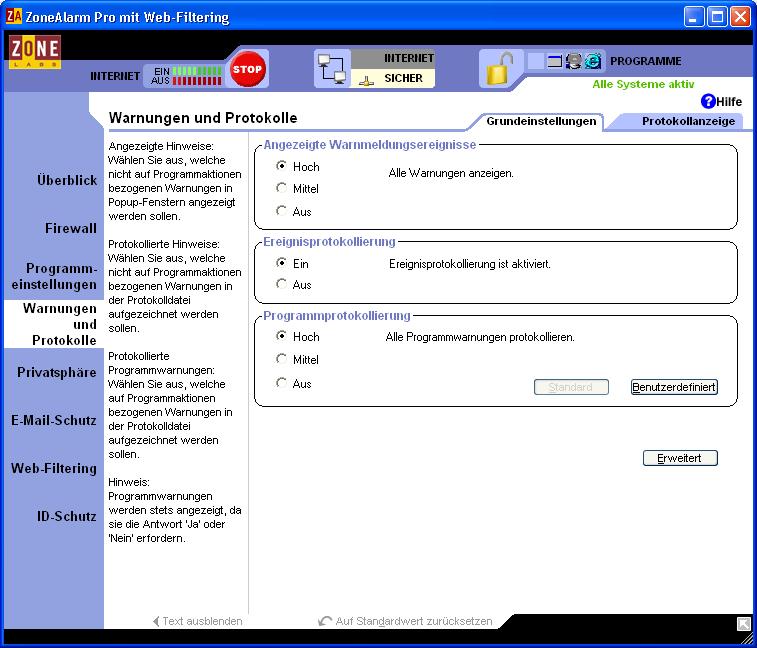
Task: Click 'Alle Programmwarnungen protokollieren.' text
Action: (480, 337)
